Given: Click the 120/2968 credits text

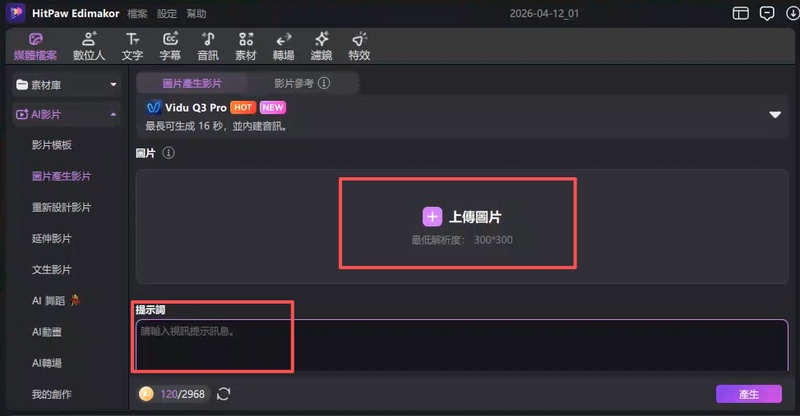Looking at the screenshot, I should [x=182, y=394].
